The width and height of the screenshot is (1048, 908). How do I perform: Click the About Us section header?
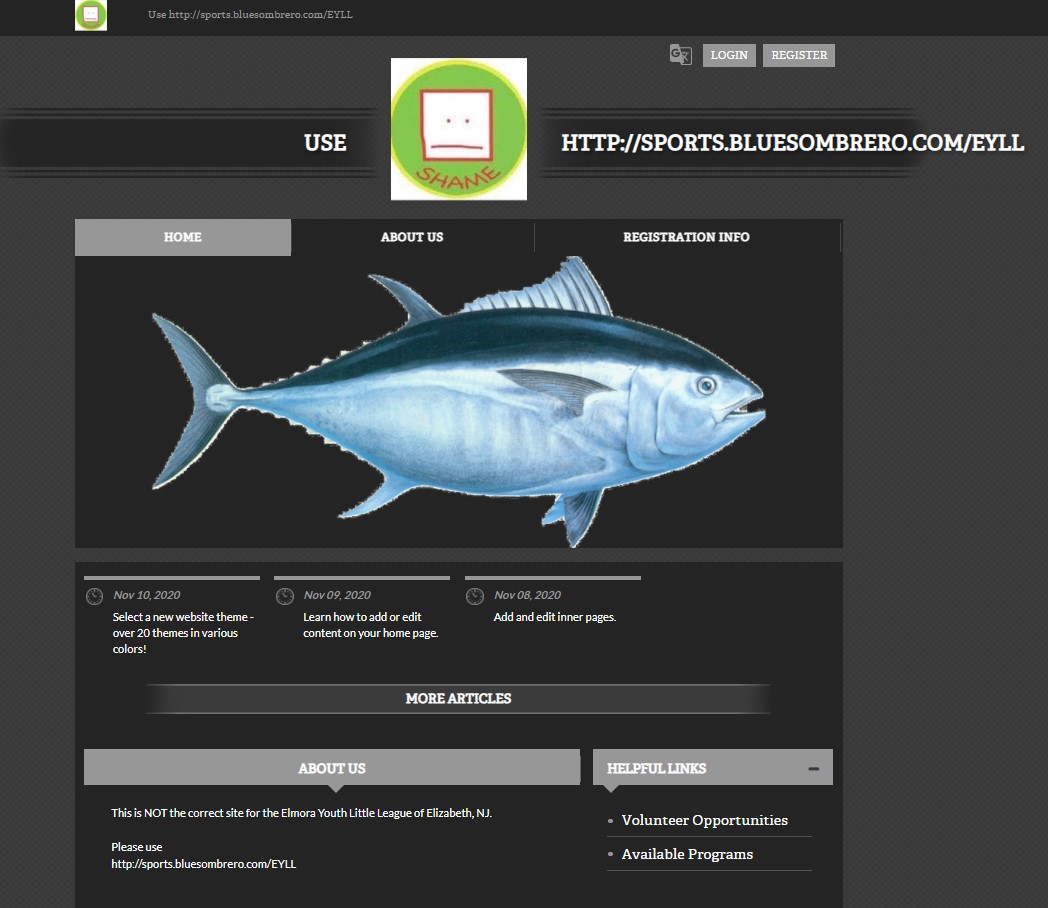point(332,767)
